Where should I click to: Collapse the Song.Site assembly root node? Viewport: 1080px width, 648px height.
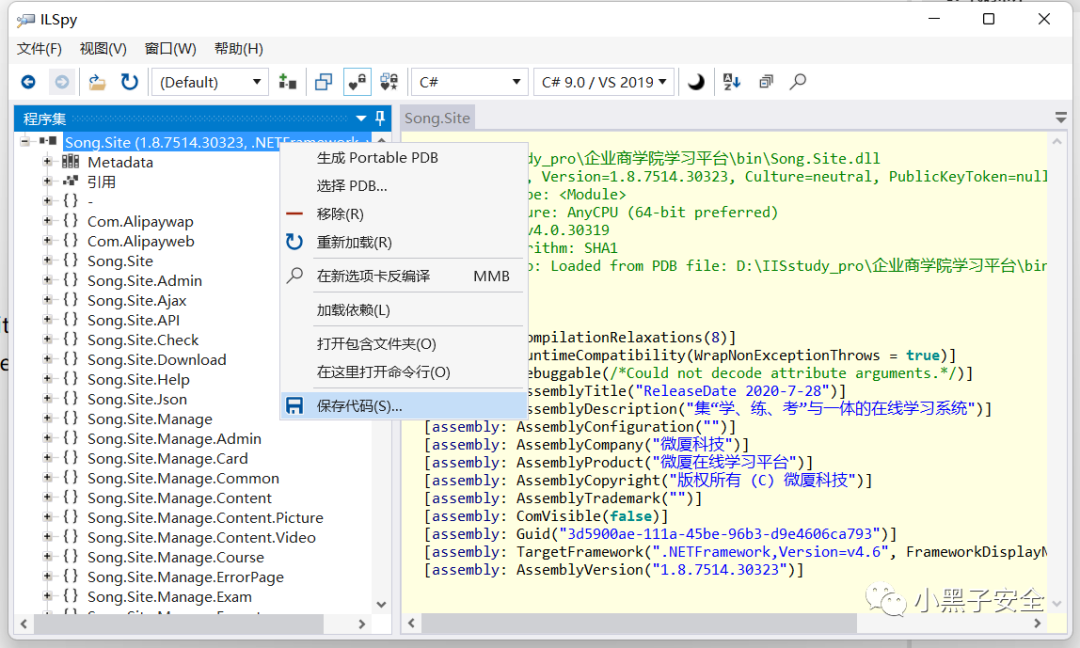[25, 141]
